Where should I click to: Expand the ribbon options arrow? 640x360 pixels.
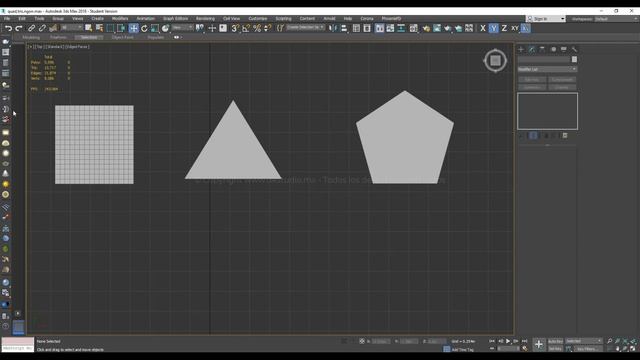[x=177, y=37]
